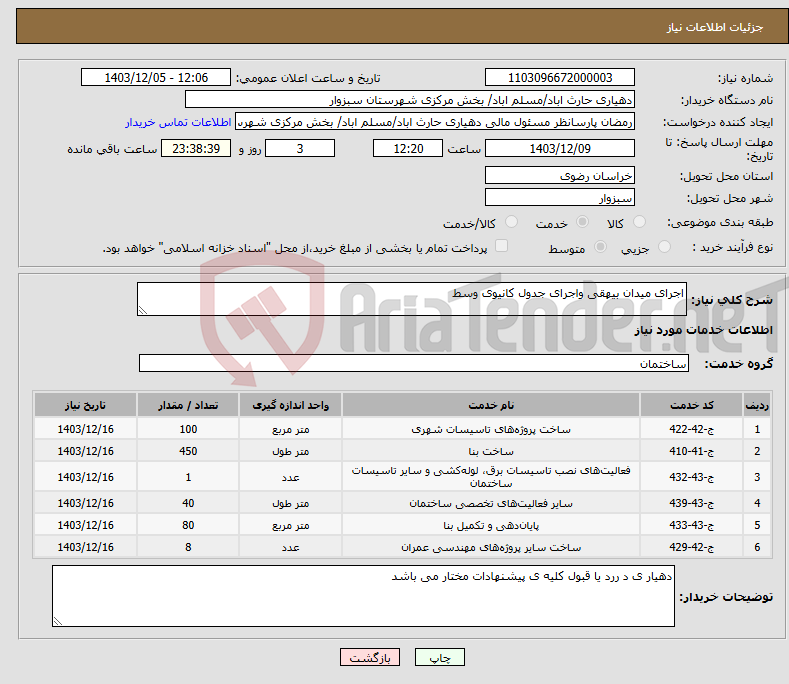Click service code ج-43-432
The width and height of the screenshot is (789, 684).
[691, 477]
